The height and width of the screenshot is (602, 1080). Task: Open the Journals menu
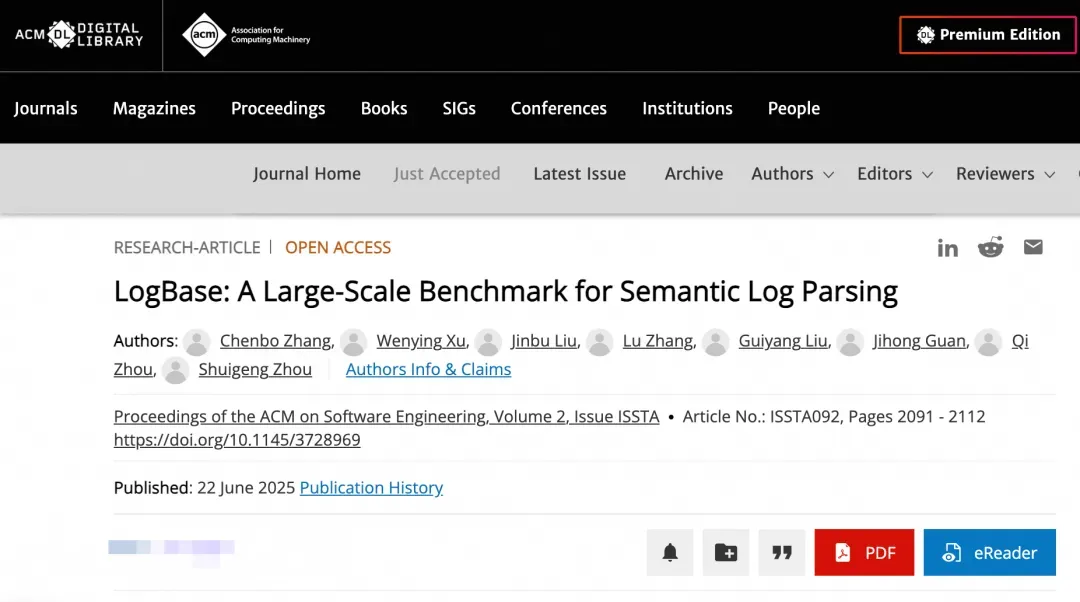(x=45, y=108)
